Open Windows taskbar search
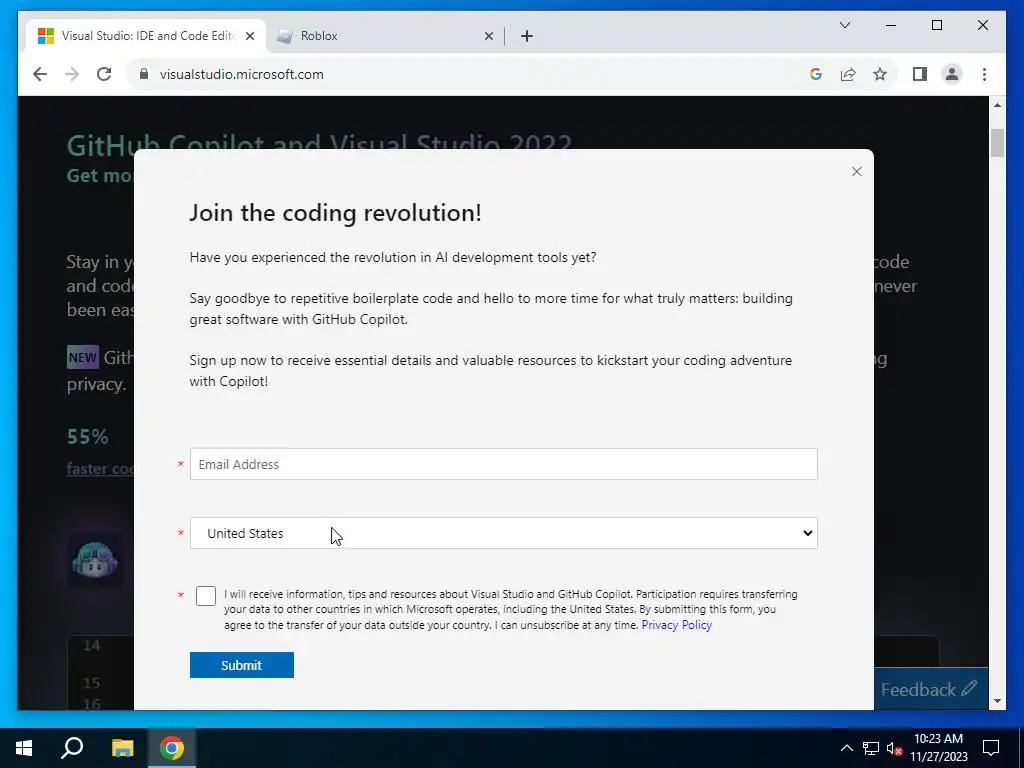This screenshot has height=768, width=1024. point(72,748)
